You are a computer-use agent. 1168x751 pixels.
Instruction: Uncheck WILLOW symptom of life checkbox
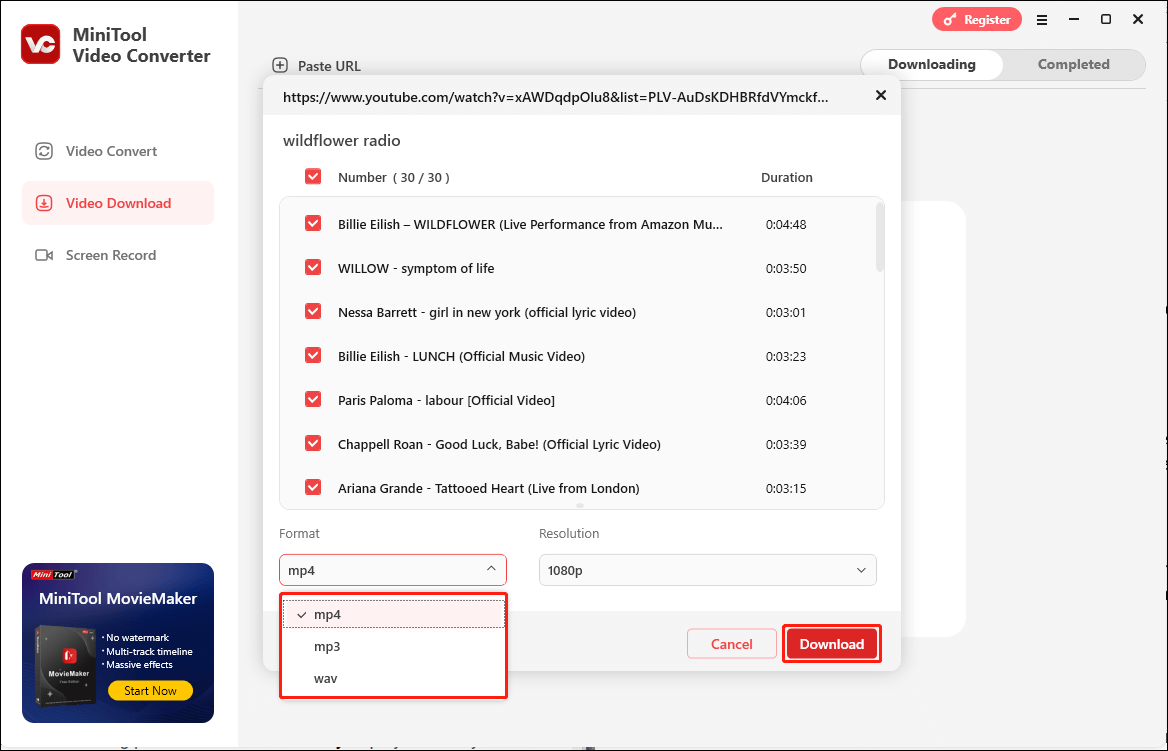click(313, 267)
